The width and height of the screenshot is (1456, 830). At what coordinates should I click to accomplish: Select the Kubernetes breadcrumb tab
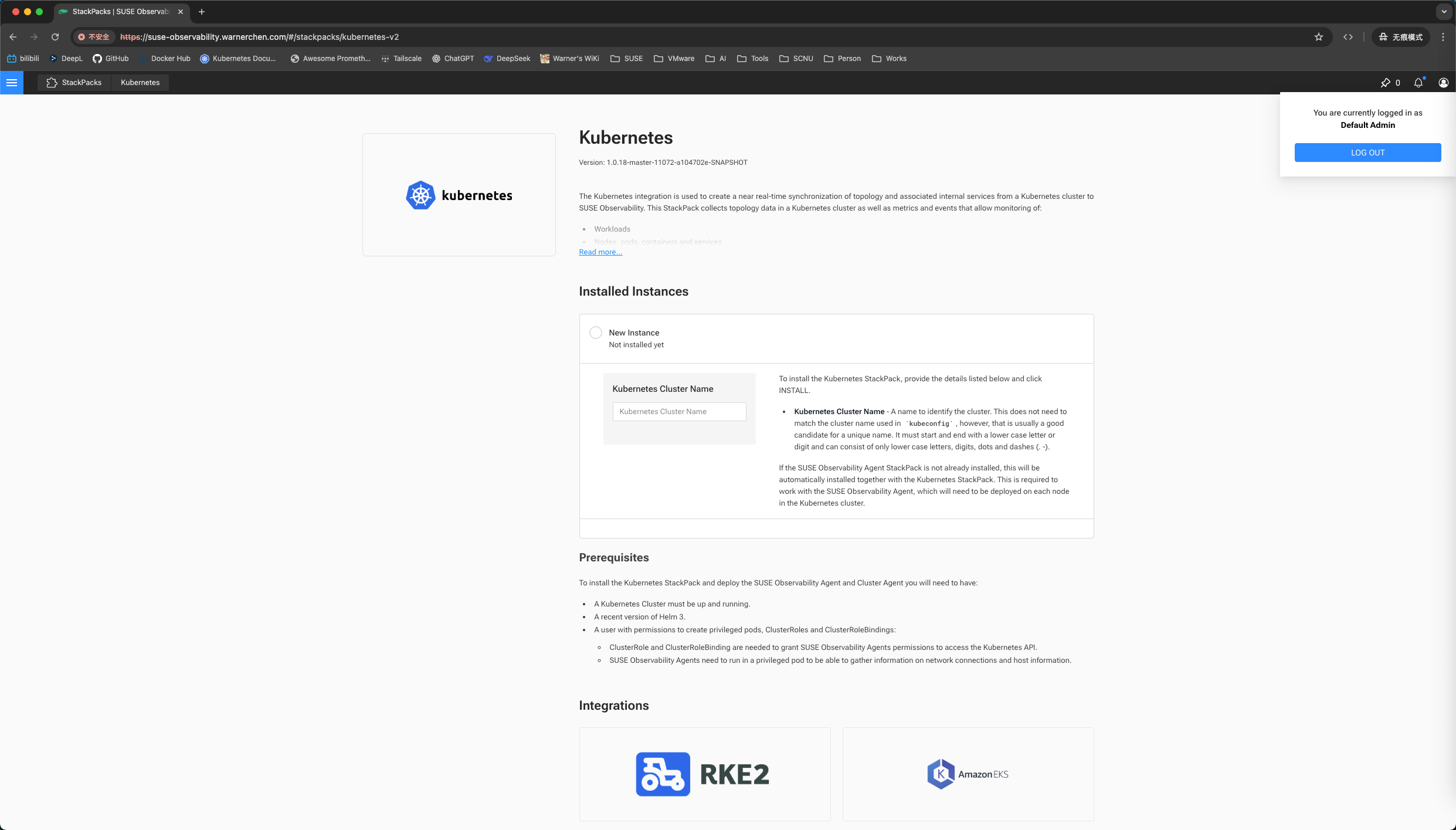coord(140,83)
